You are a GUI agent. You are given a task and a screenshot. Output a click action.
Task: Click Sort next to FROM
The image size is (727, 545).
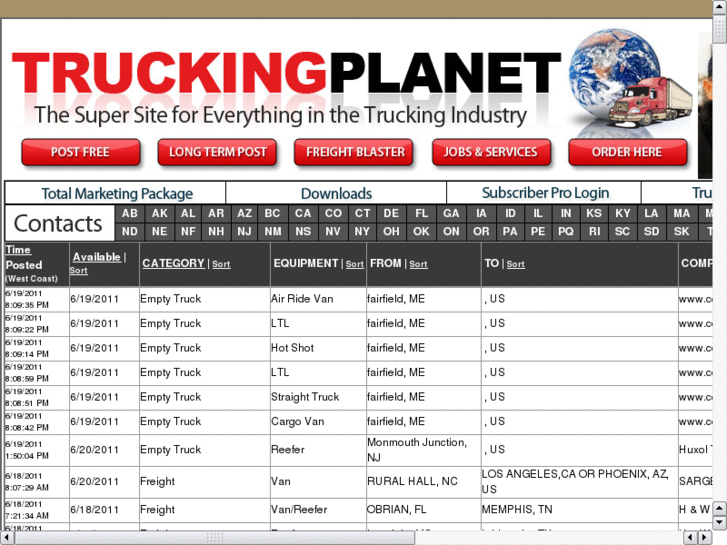pyautogui.click(x=418, y=264)
